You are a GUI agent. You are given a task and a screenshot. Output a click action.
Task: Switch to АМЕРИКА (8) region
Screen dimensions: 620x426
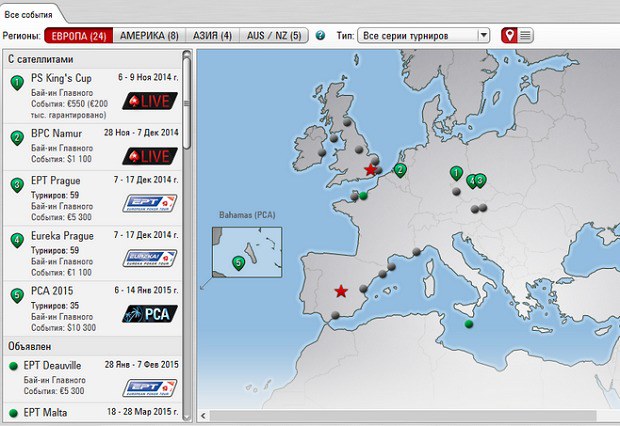coord(149,36)
